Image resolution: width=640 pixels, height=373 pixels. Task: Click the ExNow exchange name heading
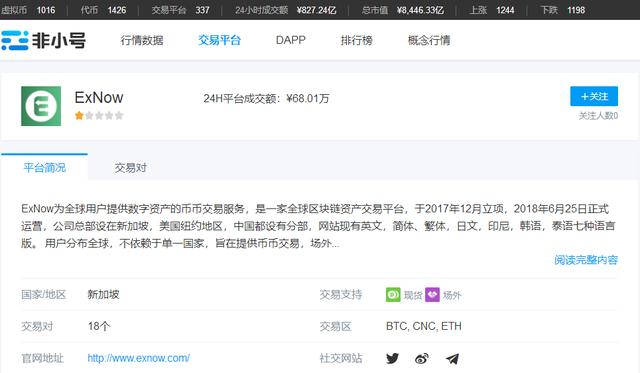coord(99,98)
